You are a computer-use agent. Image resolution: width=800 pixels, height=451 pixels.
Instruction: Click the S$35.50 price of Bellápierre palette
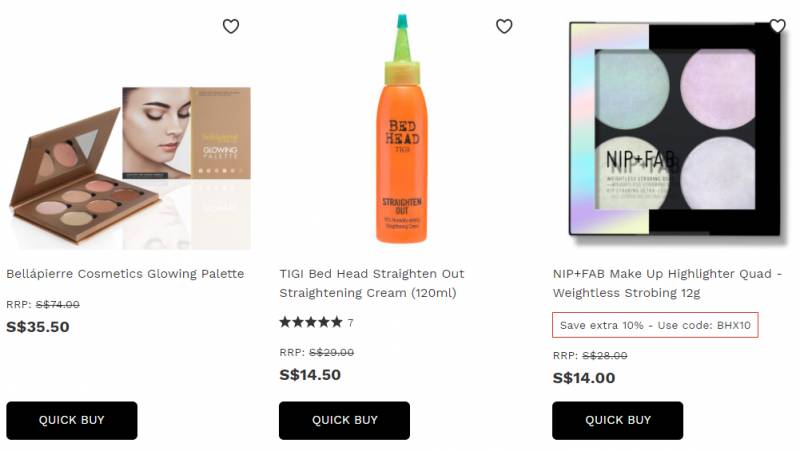click(x=38, y=327)
